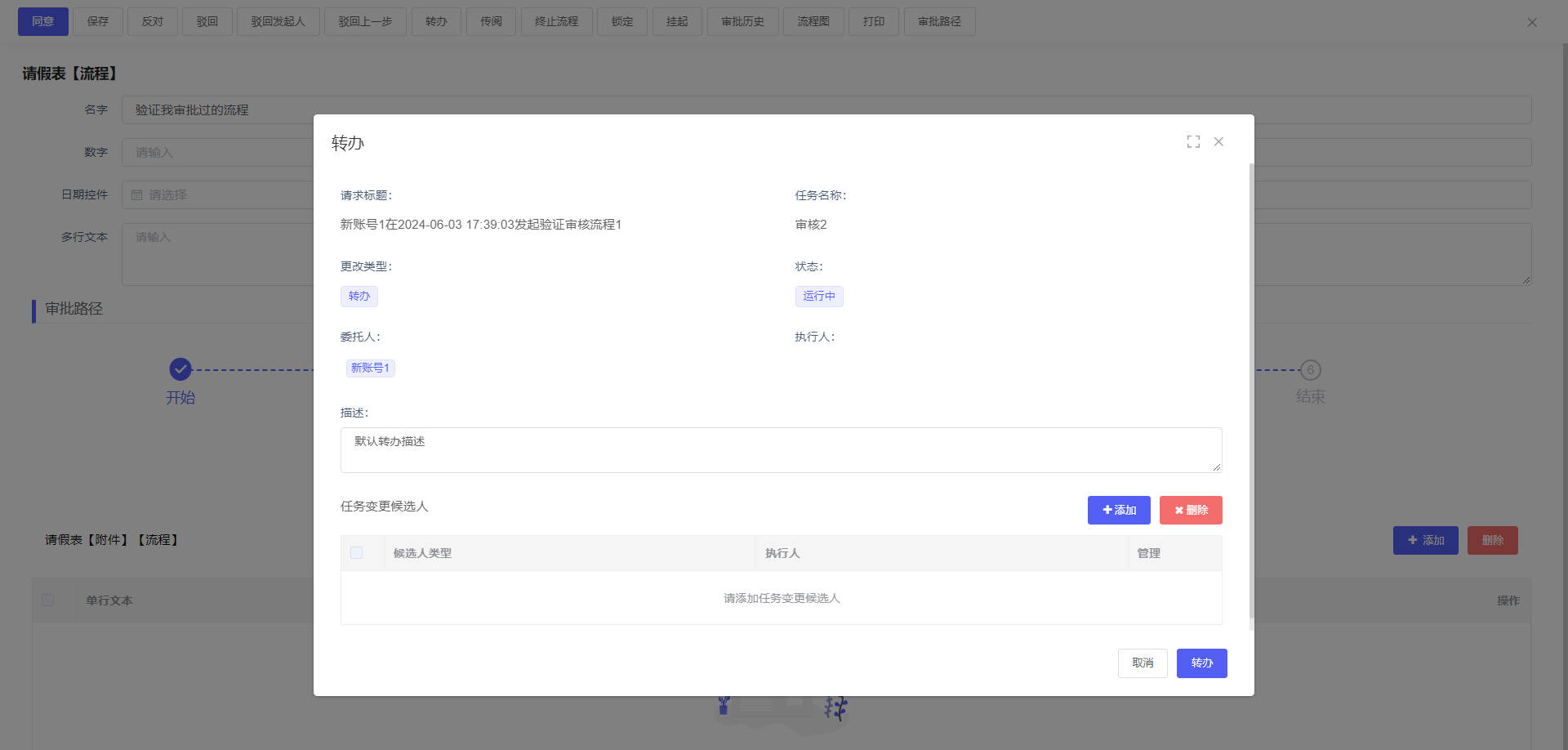The image size is (1568, 750).
Task: Tick the checkbox next to 单行文本 header
Action: click(48, 600)
